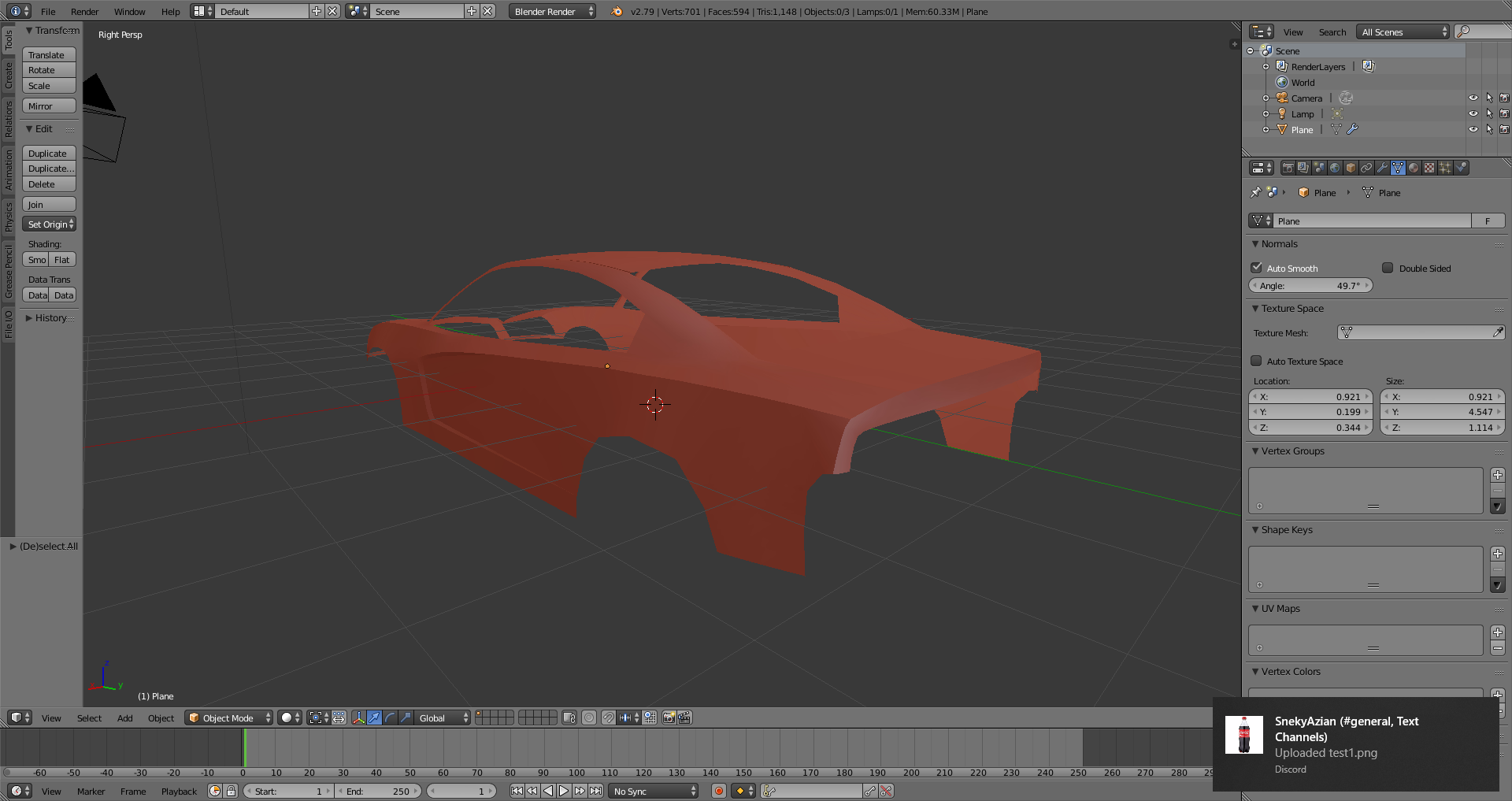1512x801 pixels.
Task: Open the Render menu in top bar
Action: click(x=84, y=11)
